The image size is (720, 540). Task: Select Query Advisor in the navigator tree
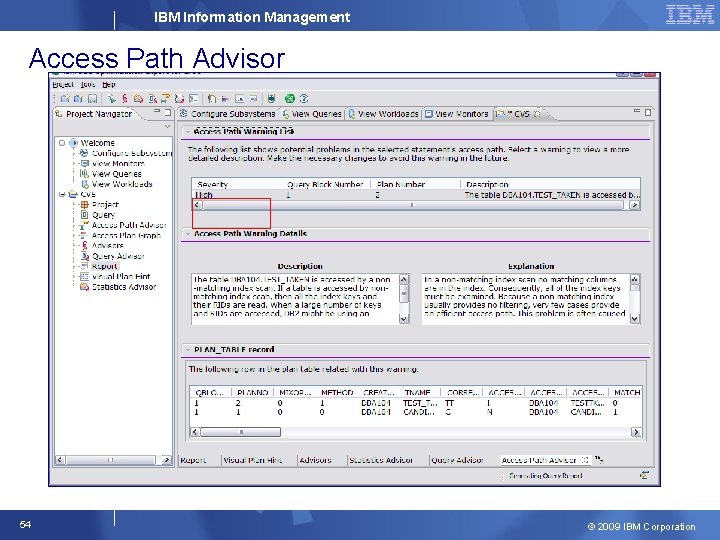click(x=118, y=256)
